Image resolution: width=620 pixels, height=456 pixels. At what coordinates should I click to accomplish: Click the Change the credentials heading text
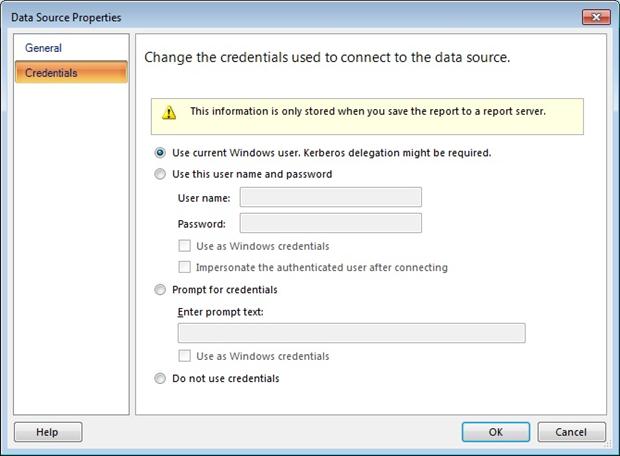coord(327,58)
